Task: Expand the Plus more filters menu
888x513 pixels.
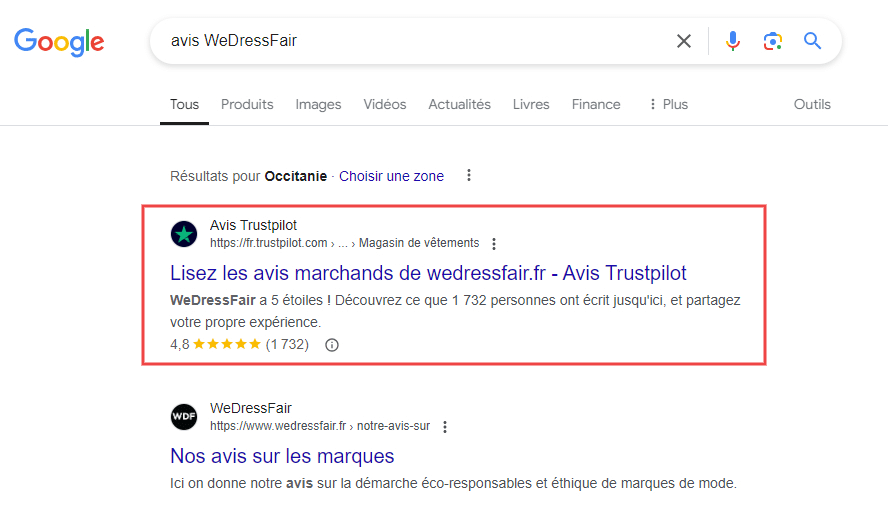Action: coord(668,104)
